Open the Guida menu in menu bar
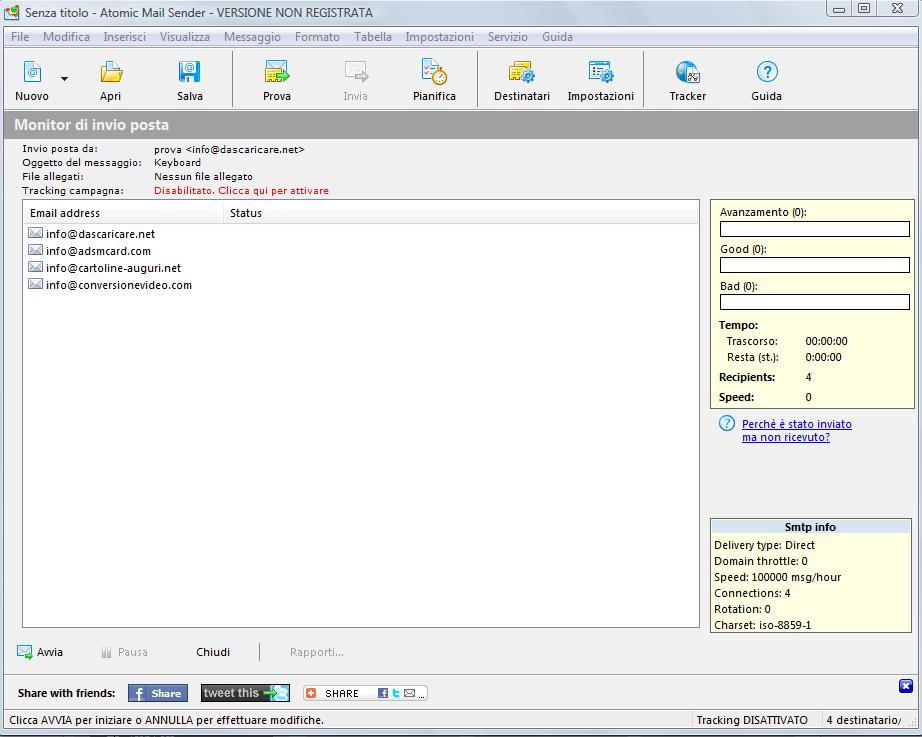This screenshot has height=737, width=922. click(557, 36)
